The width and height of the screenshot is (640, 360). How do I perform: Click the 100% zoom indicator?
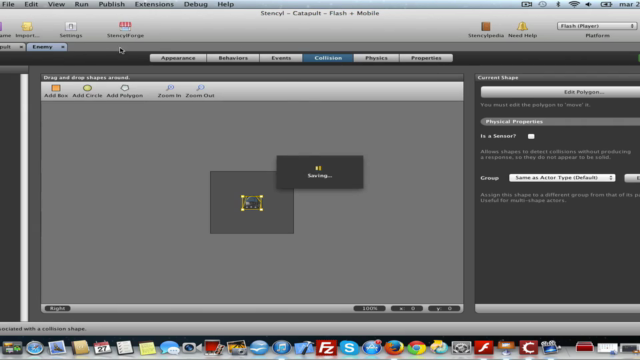coord(369,309)
